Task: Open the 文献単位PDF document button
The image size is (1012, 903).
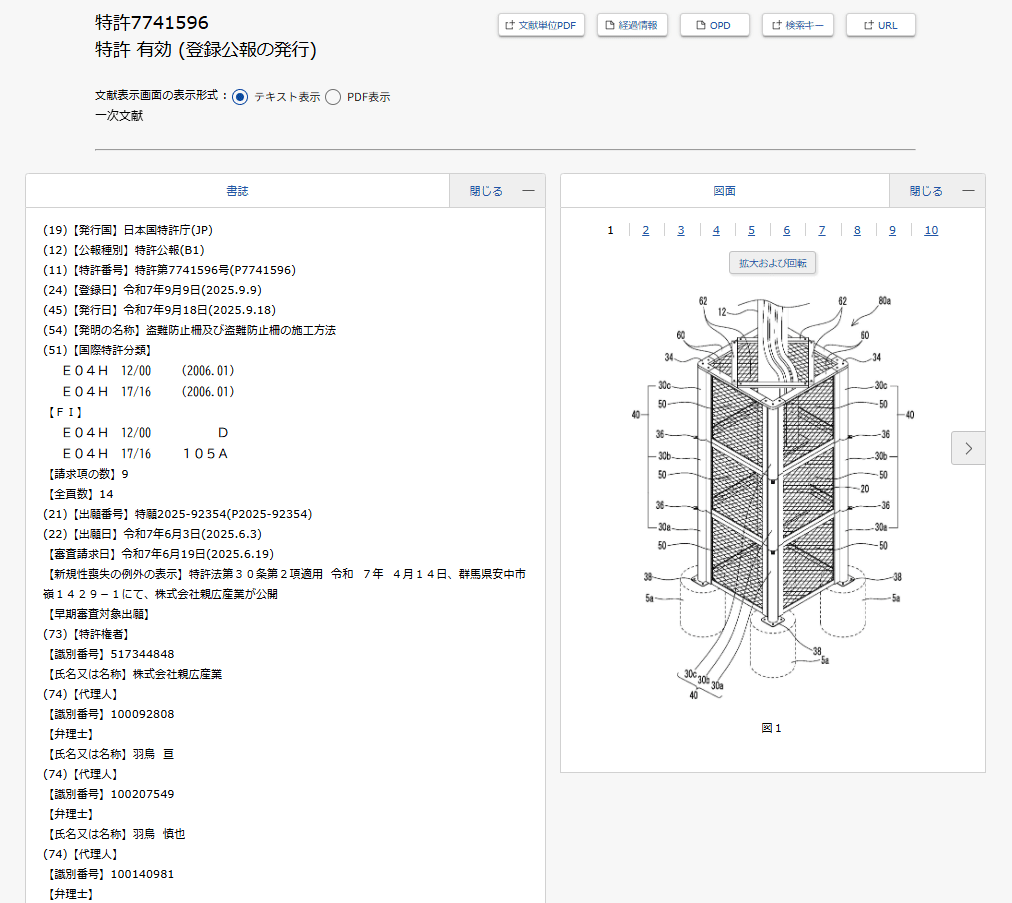Action: click(541, 25)
